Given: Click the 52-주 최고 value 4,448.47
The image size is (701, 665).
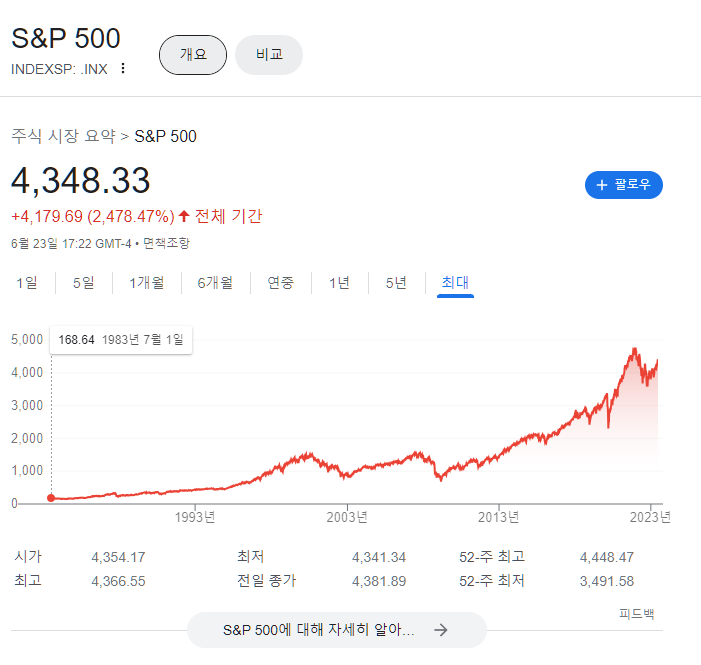Looking at the screenshot, I should 607,557.
